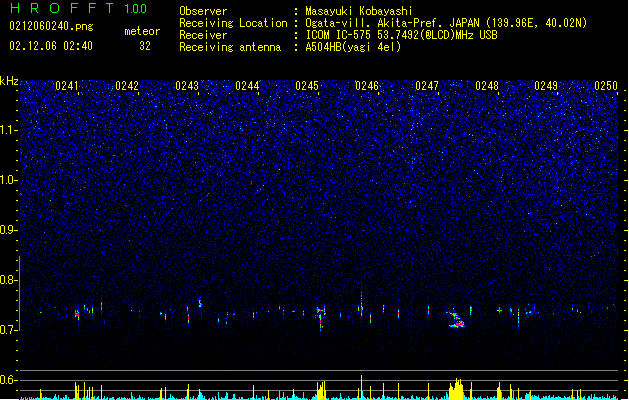
Task: Click the 0.6 frequency axis label
Action: tap(9, 380)
